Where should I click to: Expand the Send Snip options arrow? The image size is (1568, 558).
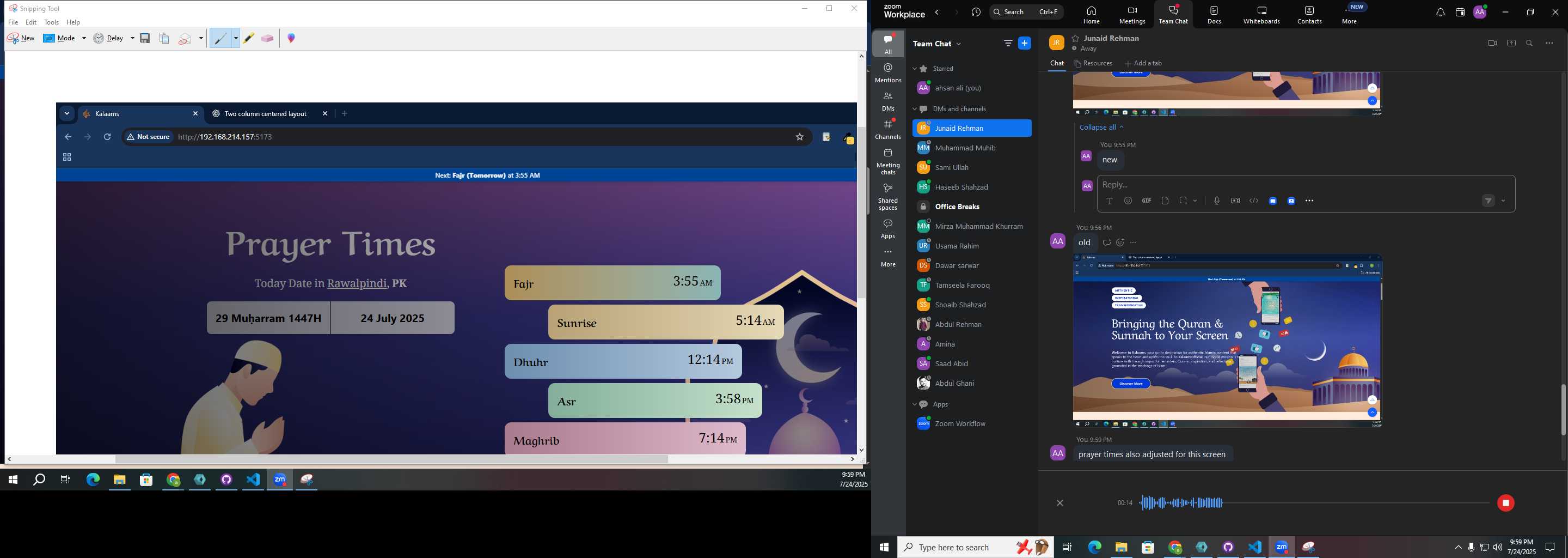point(201,38)
